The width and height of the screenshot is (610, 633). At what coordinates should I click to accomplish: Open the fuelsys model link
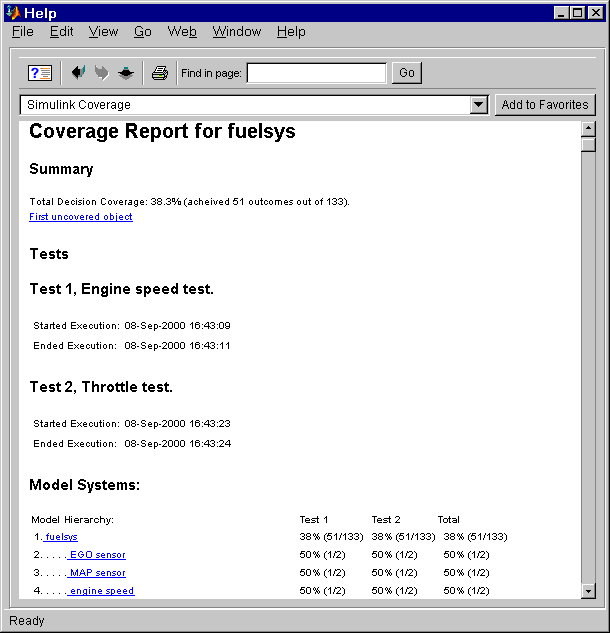coord(61,537)
